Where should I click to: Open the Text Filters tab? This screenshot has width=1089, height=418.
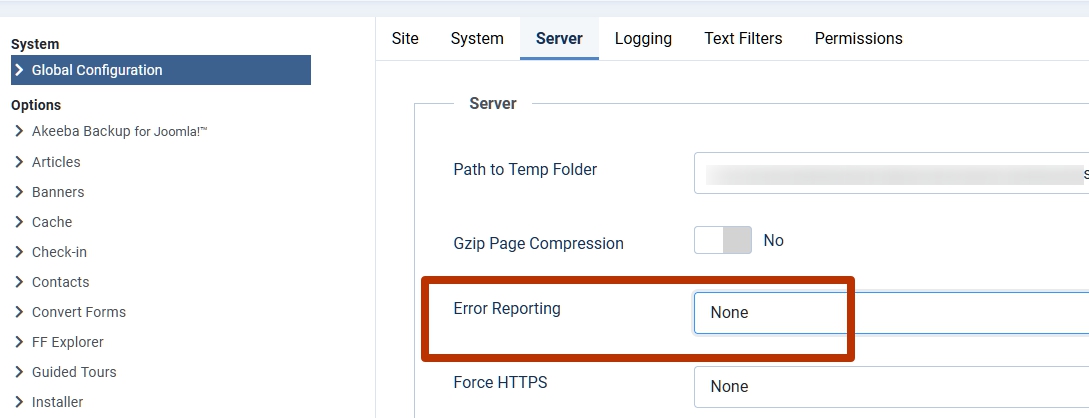(743, 39)
